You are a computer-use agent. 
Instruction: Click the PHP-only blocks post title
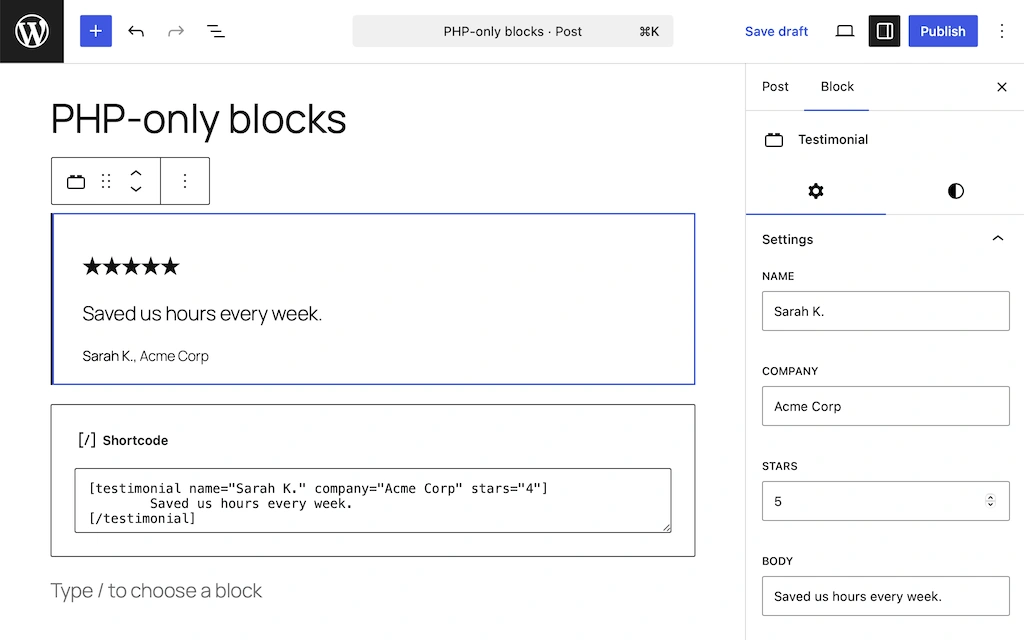(x=199, y=120)
